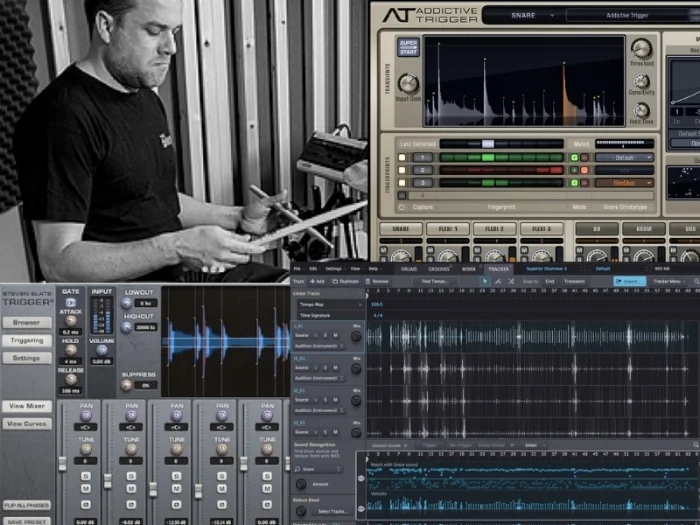Viewport: 700px width, 525px height.
Task: Click the blue Export button in Tracker
Action: pos(629,281)
